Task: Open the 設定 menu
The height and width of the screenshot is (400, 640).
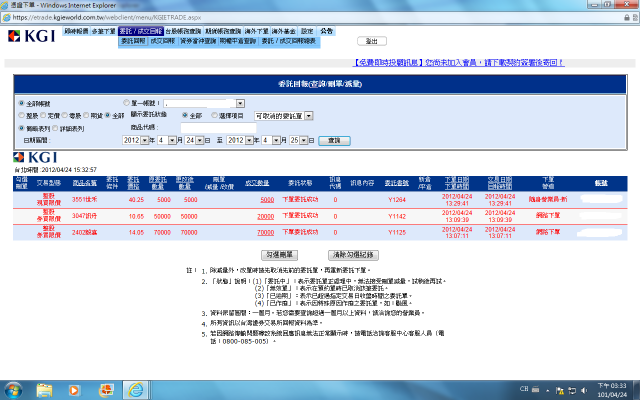Action: (307, 31)
